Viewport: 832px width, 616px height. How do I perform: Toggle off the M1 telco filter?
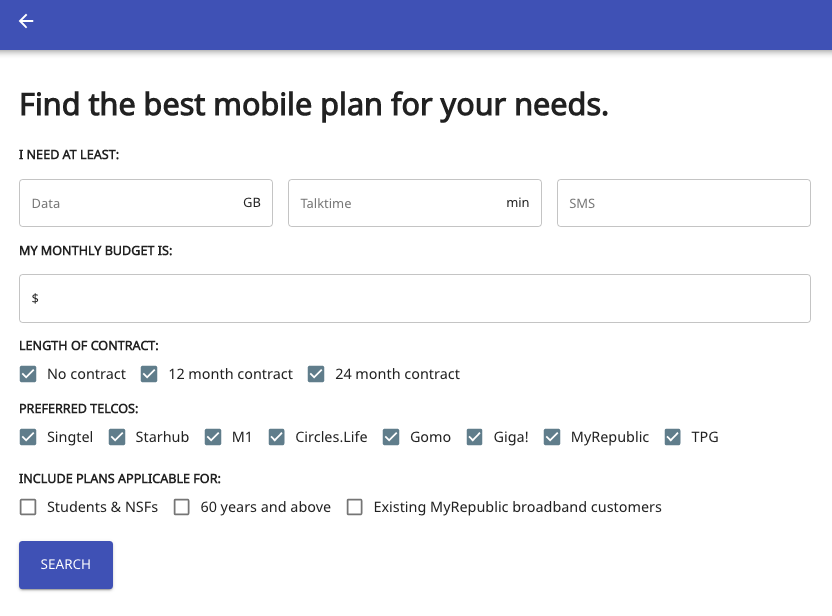coord(213,437)
